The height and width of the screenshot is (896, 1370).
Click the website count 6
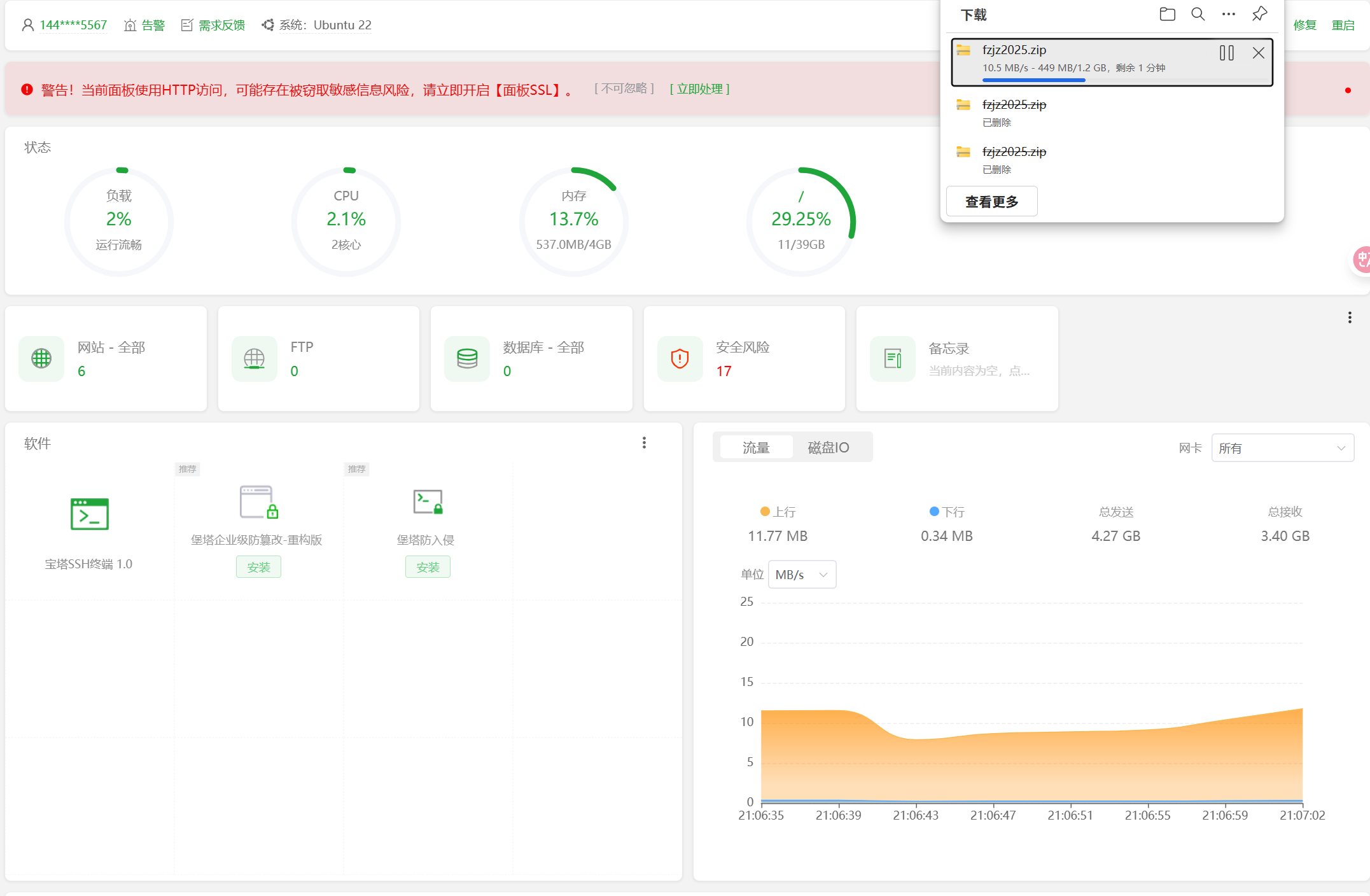tap(81, 371)
